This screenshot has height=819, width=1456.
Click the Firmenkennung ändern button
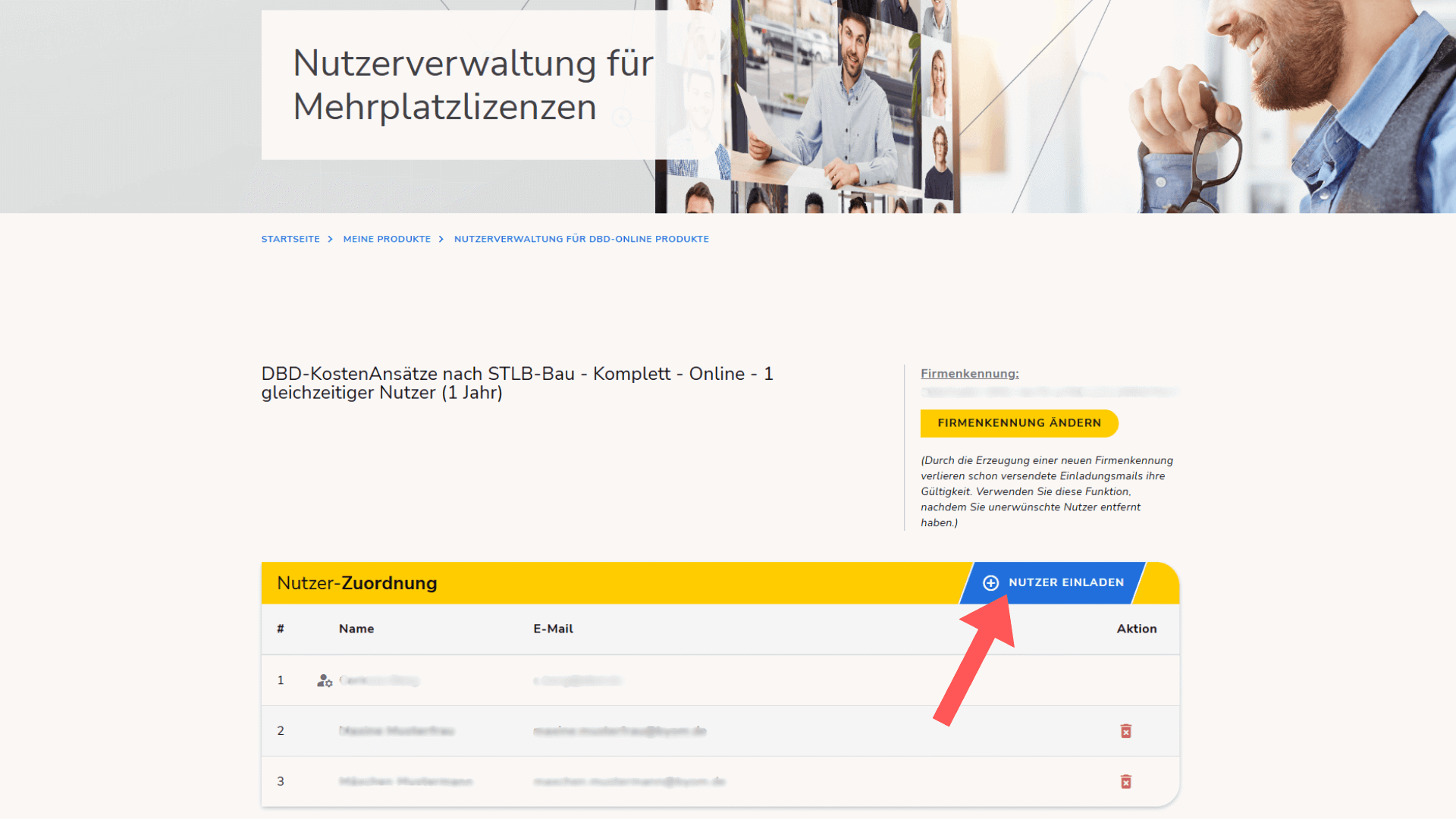click(1018, 423)
